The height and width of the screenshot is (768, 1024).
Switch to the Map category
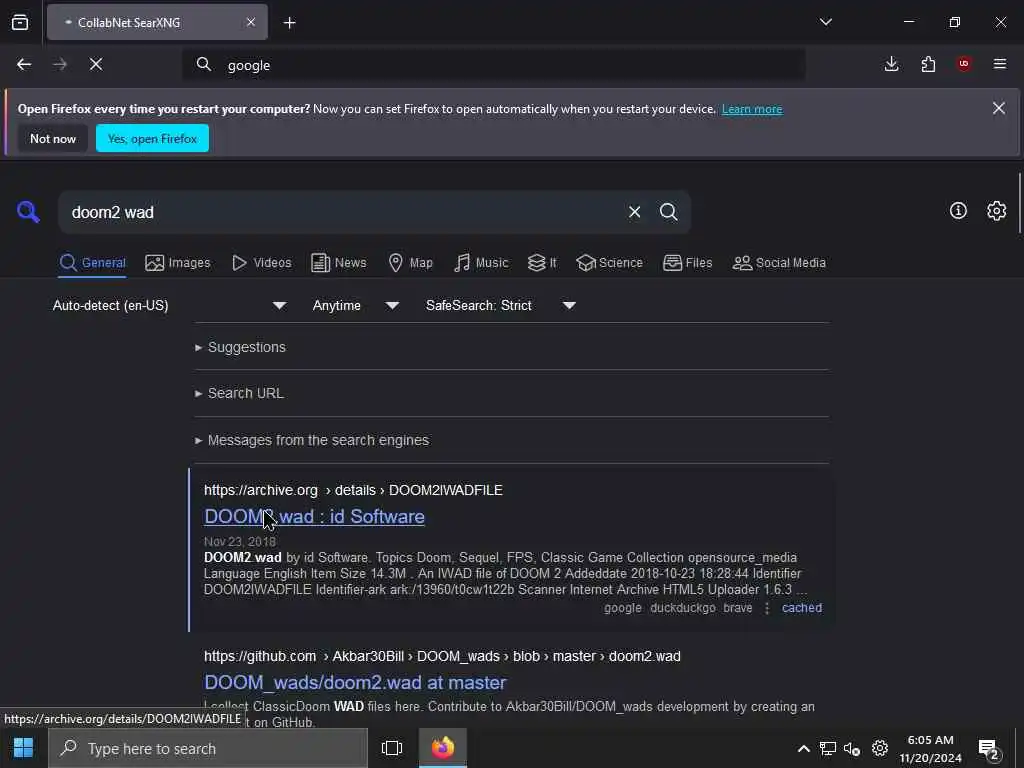point(411,263)
